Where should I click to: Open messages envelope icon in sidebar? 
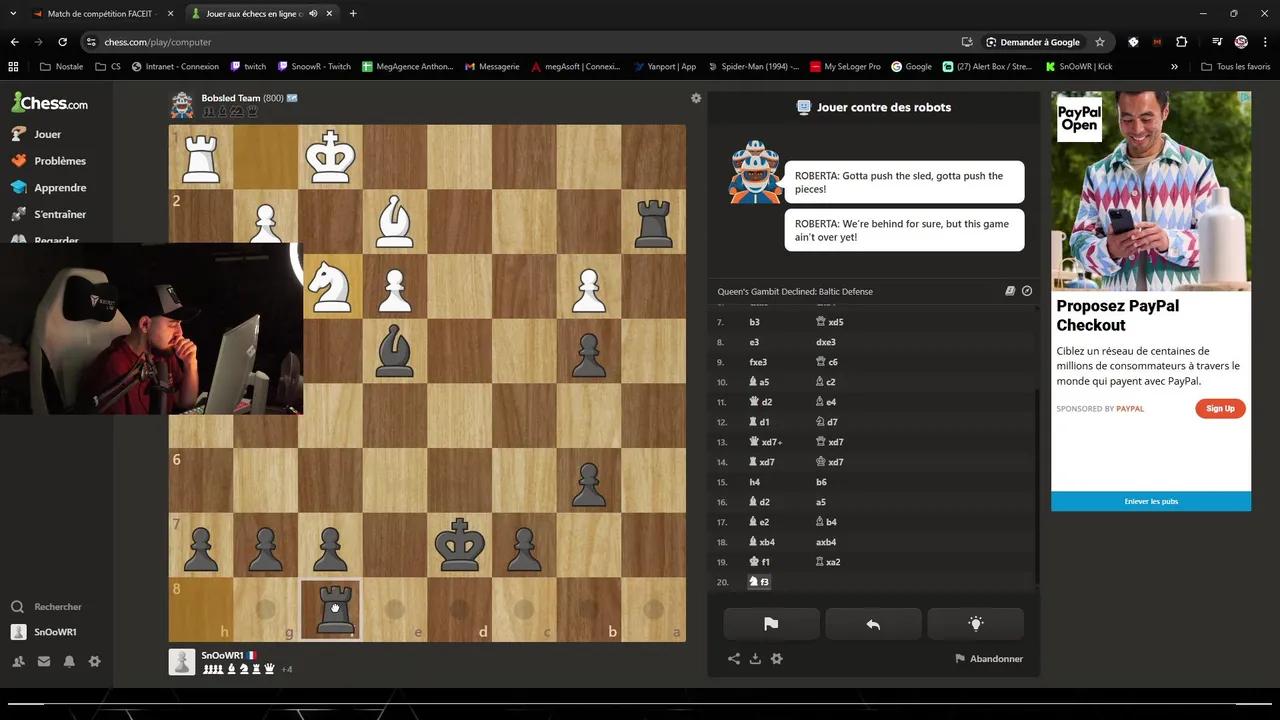(44, 661)
